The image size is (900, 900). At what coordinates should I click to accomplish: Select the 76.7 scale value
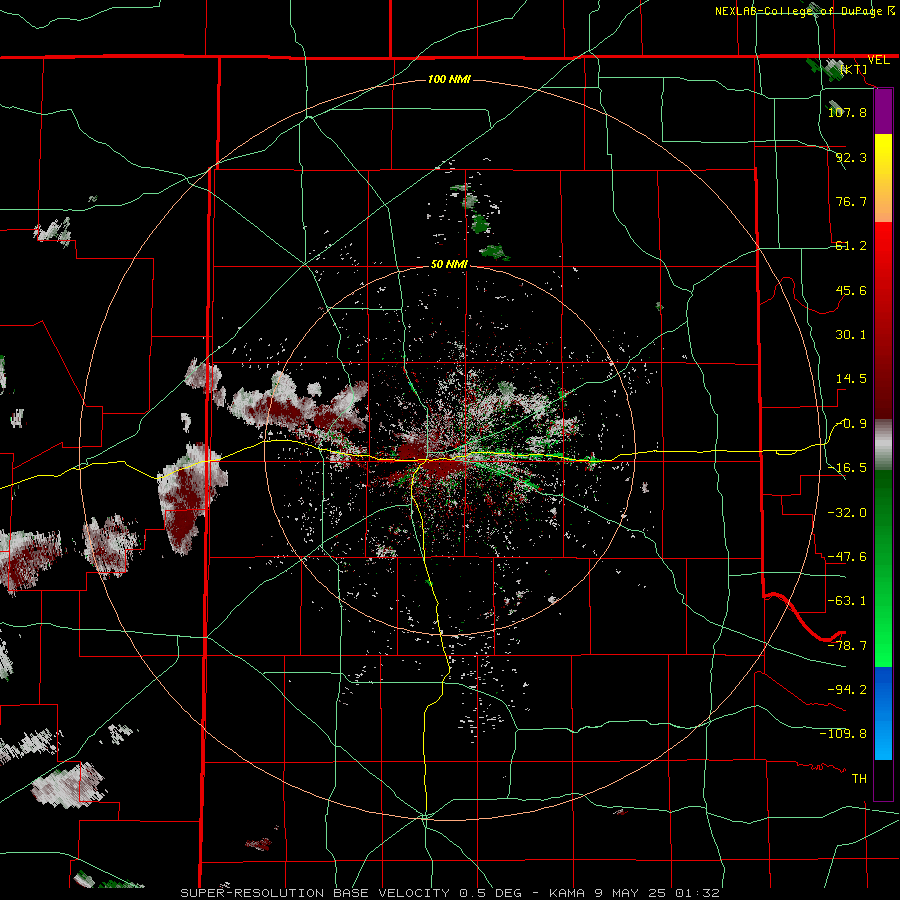(x=851, y=201)
